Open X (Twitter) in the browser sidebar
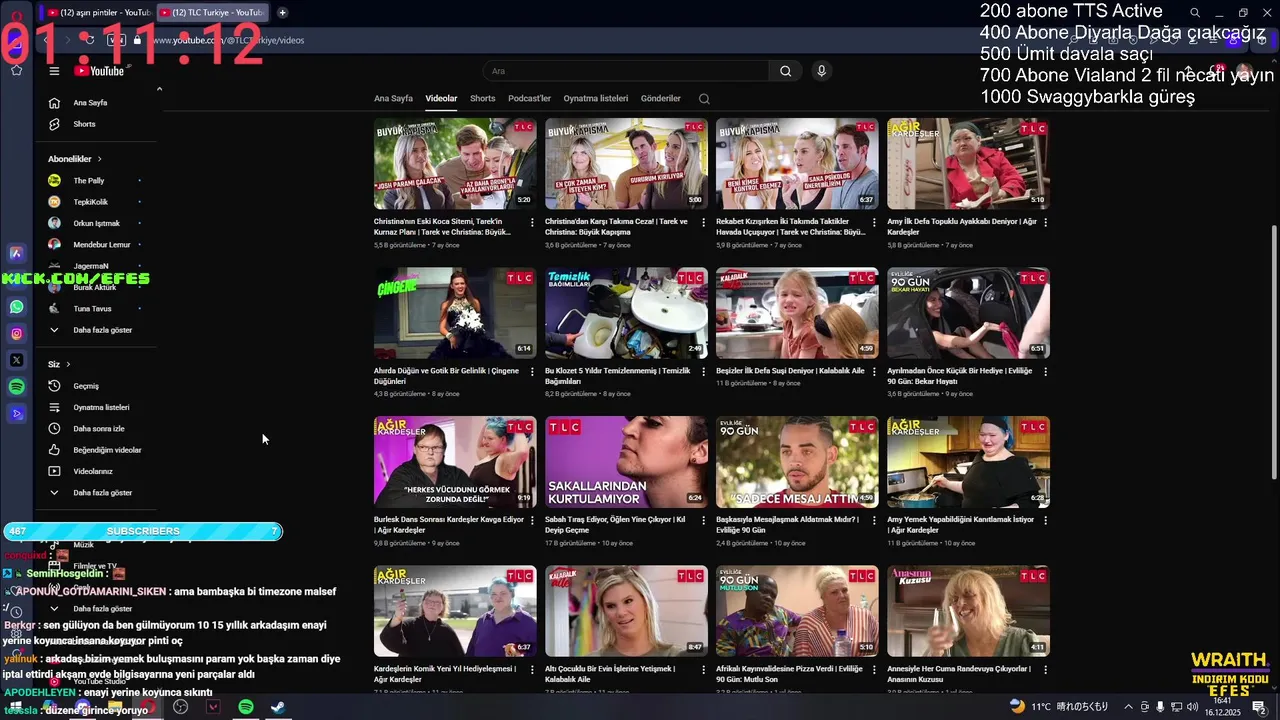The width and height of the screenshot is (1280, 720). click(x=16, y=360)
